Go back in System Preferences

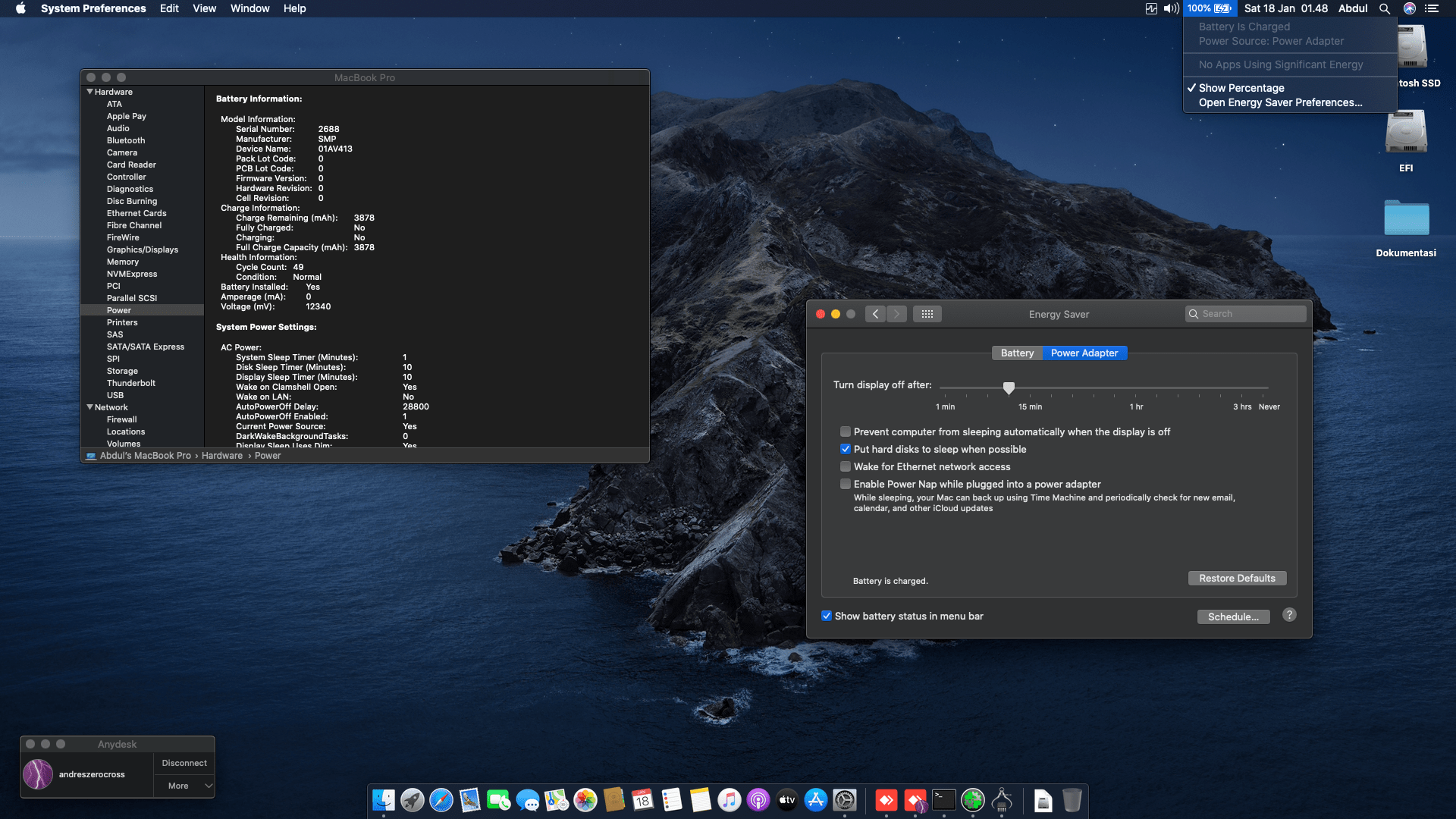(x=875, y=314)
